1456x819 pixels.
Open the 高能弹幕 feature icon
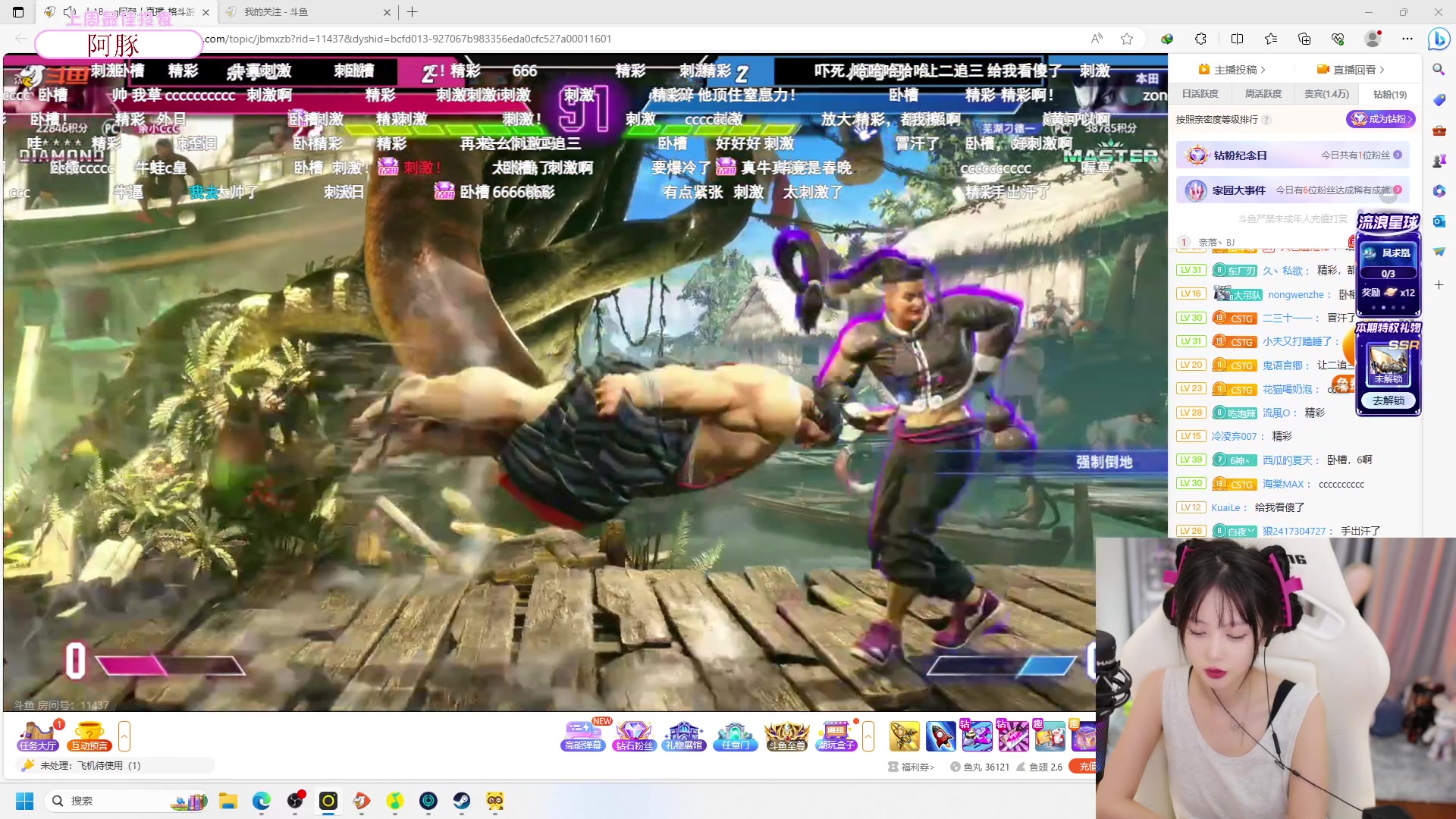582,736
